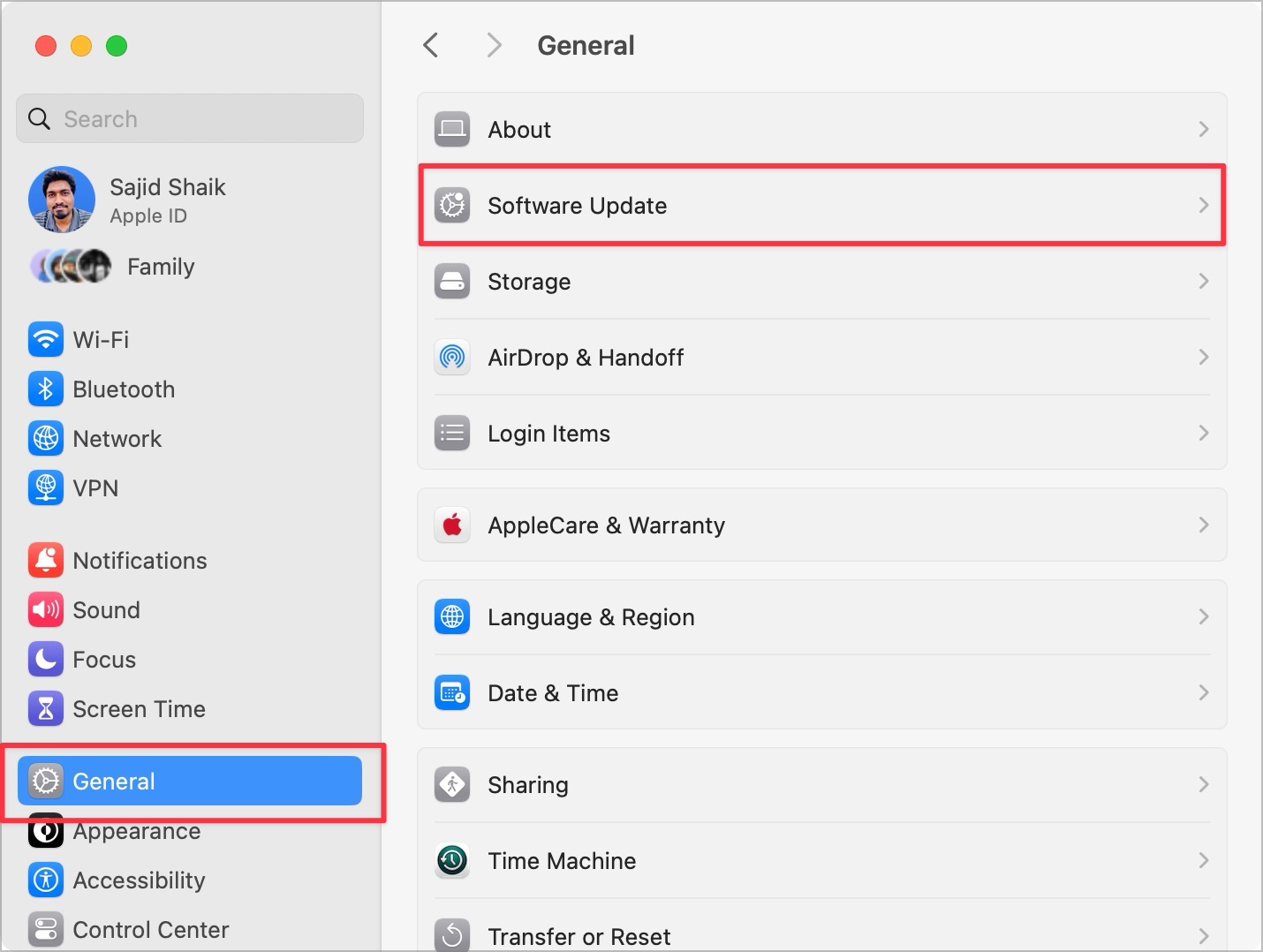Select the VPN globe icon
The image size is (1263, 952).
45,488
